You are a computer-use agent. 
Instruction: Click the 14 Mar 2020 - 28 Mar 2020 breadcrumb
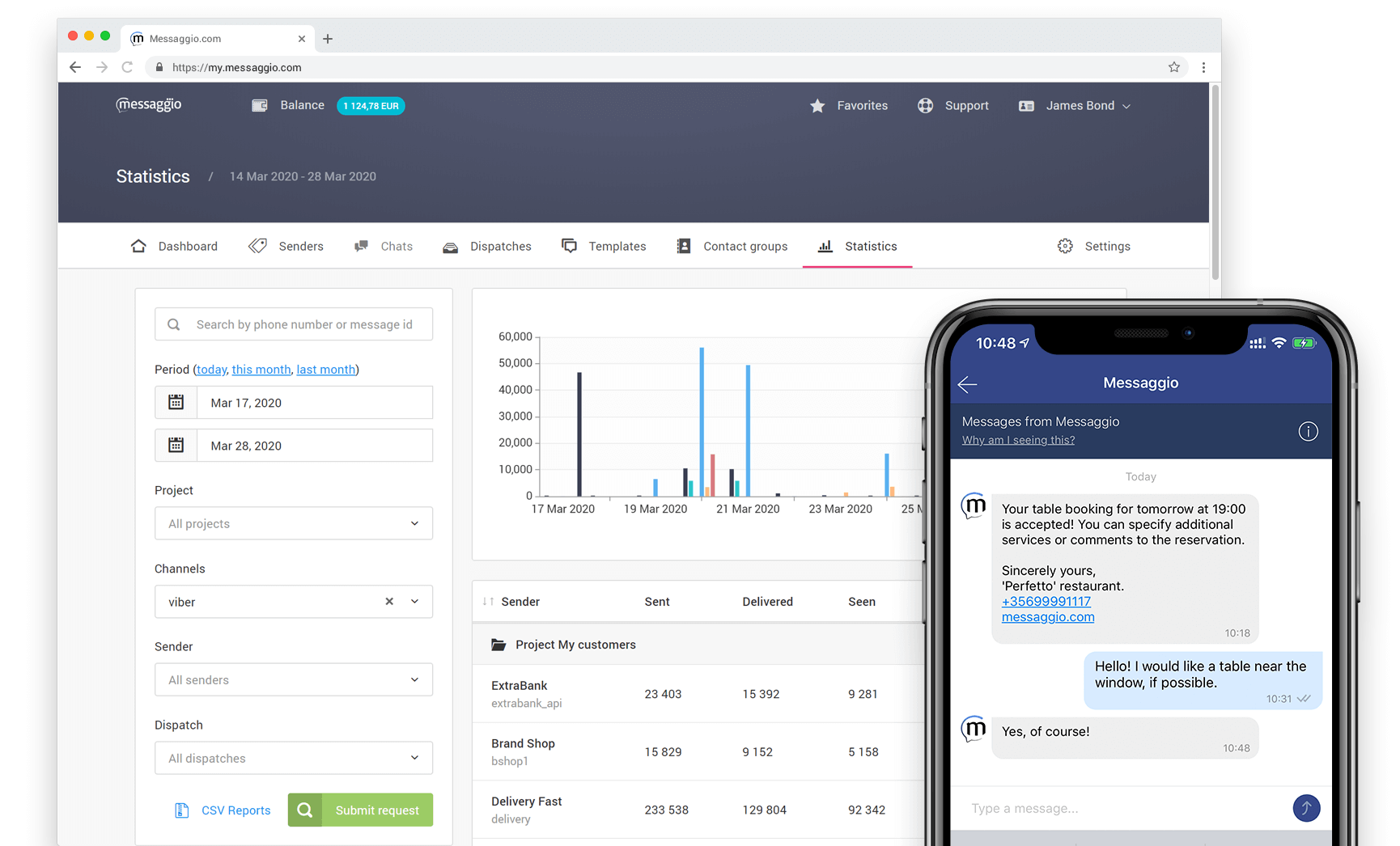click(x=303, y=176)
